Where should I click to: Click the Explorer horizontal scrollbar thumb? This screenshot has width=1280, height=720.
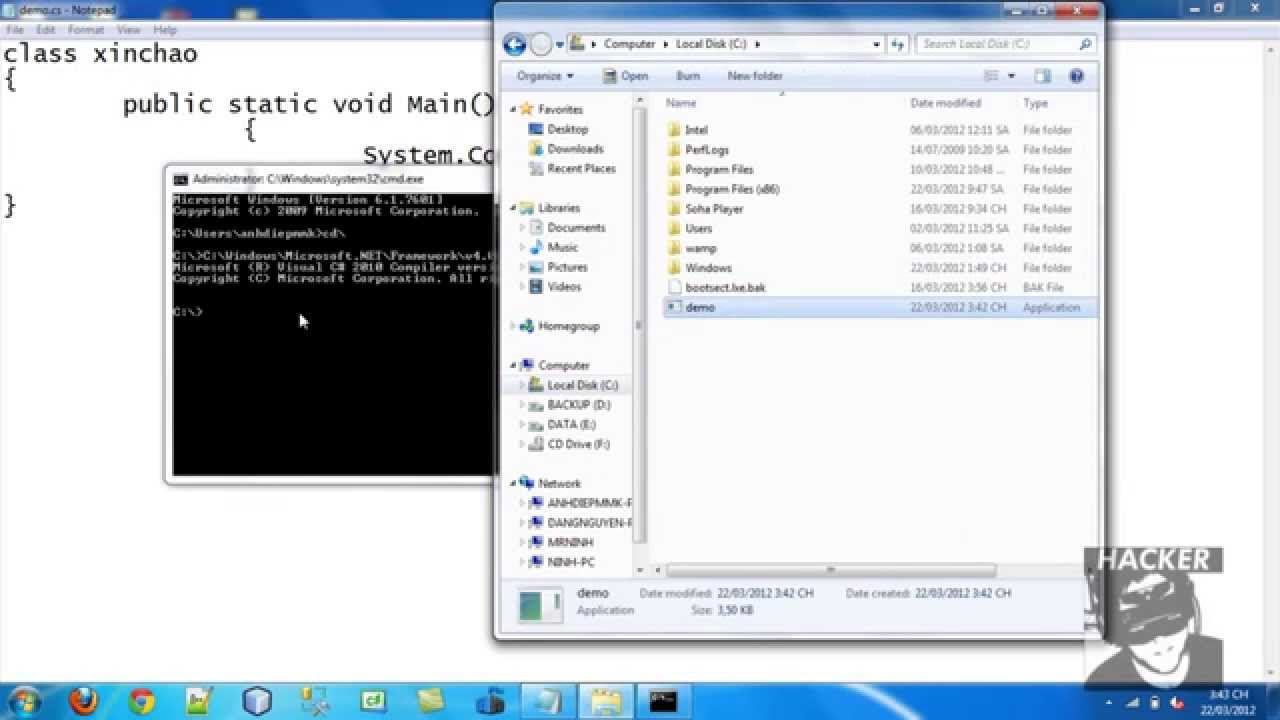830,570
